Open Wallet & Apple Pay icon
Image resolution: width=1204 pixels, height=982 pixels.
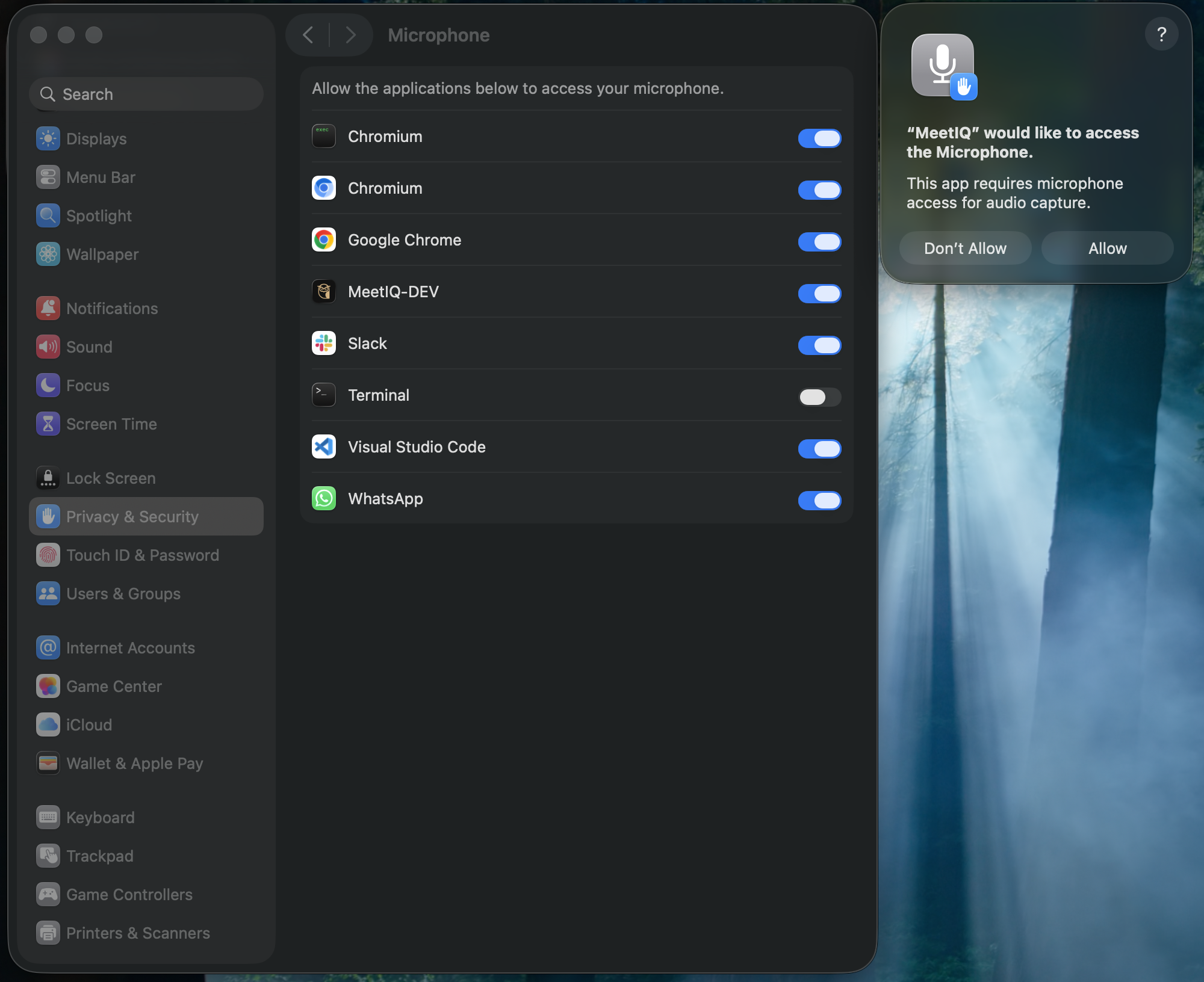(x=48, y=763)
